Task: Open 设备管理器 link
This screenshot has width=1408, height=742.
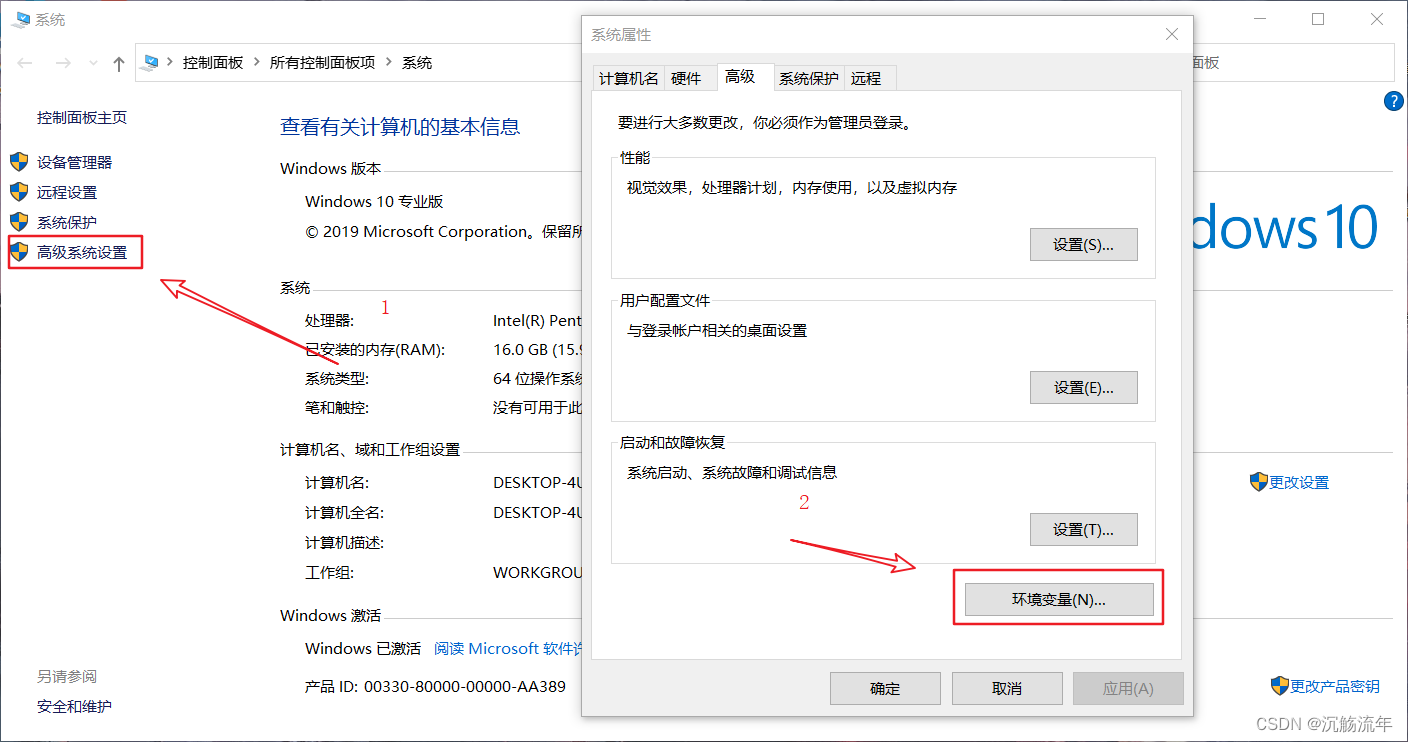Action: [75, 162]
